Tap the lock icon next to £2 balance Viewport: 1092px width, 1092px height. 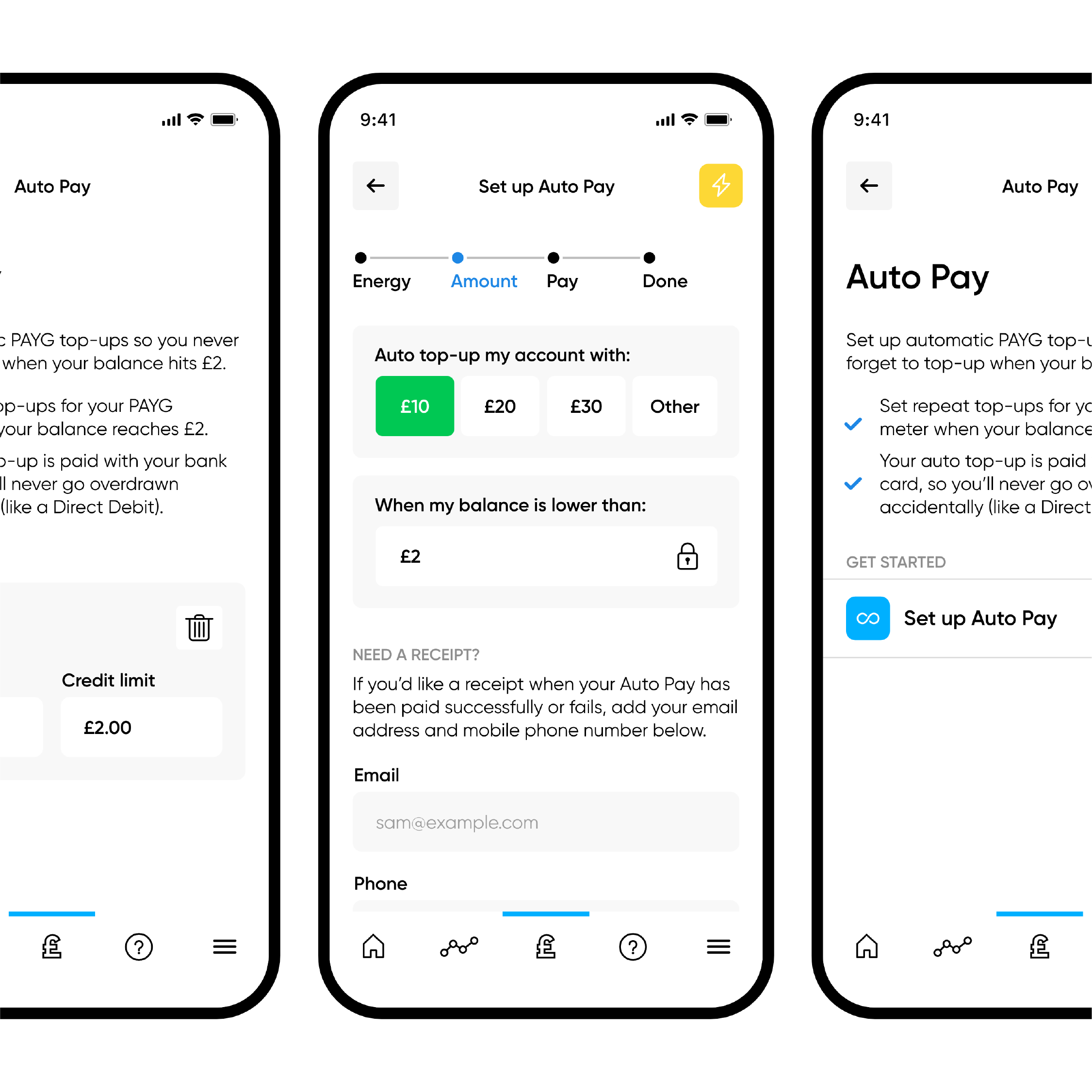688,556
